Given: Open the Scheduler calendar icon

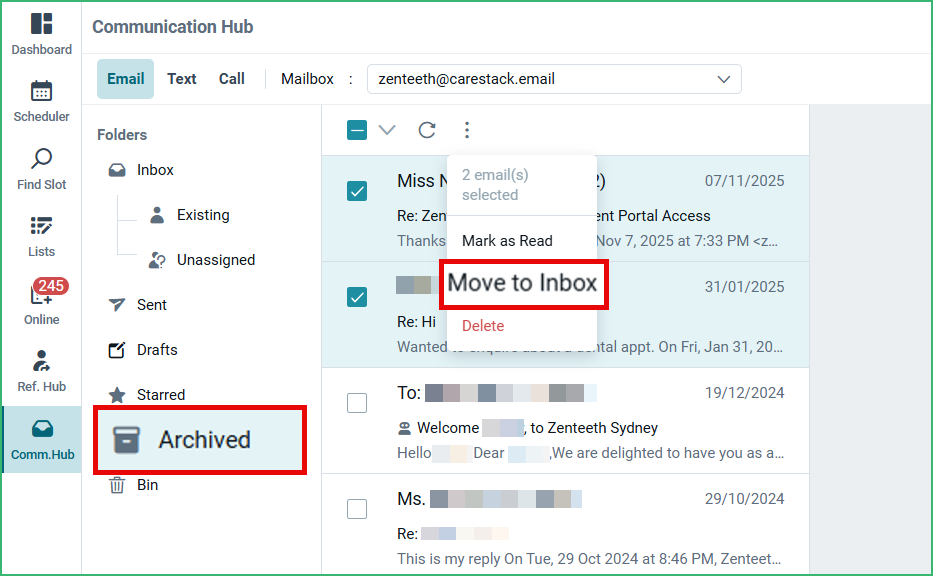Looking at the screenshot, I should tap(42, 91).
